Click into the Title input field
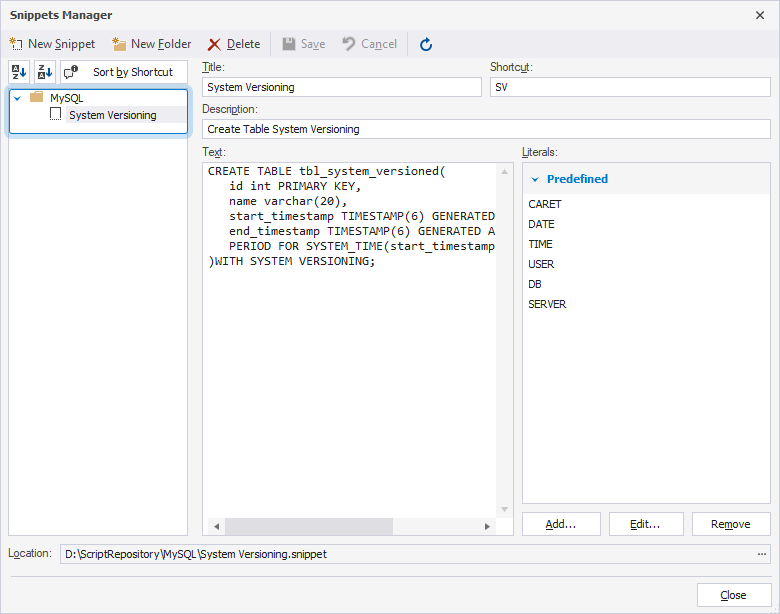This screenshot has width=780, height=614. 342,87
